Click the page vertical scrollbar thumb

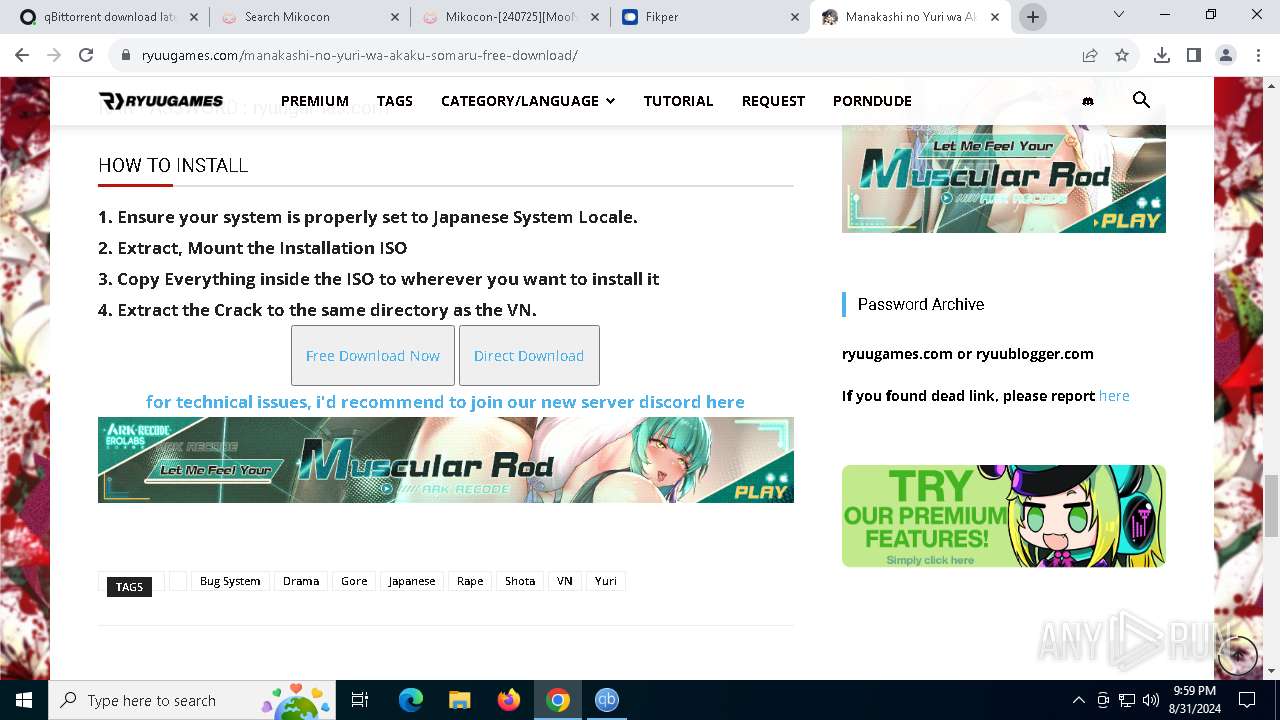click(1271, 506)
